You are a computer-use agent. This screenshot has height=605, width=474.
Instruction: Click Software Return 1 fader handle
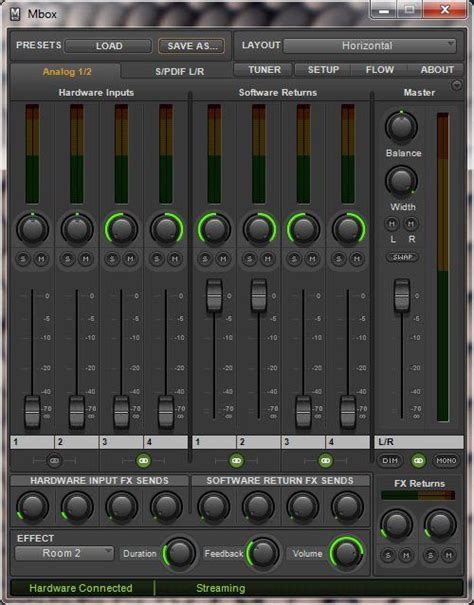click(214, 296)
